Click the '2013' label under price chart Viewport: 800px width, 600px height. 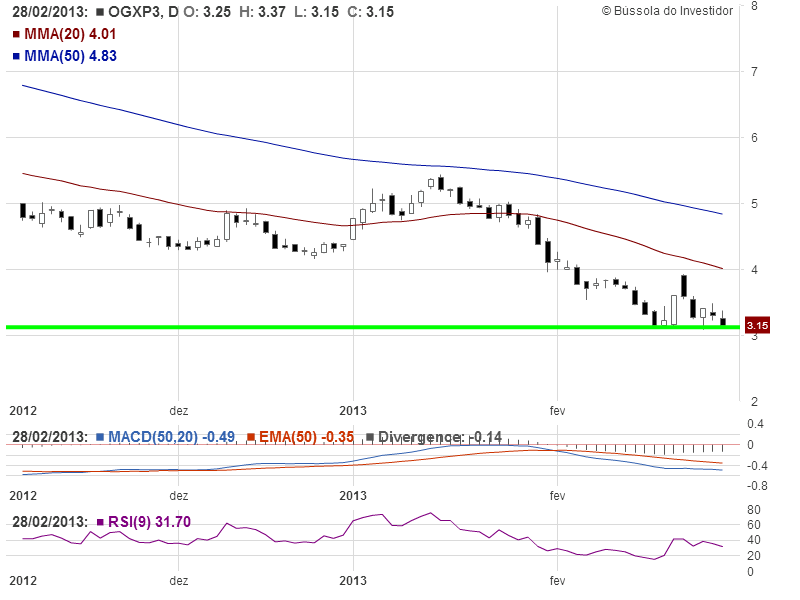(353, 411)
